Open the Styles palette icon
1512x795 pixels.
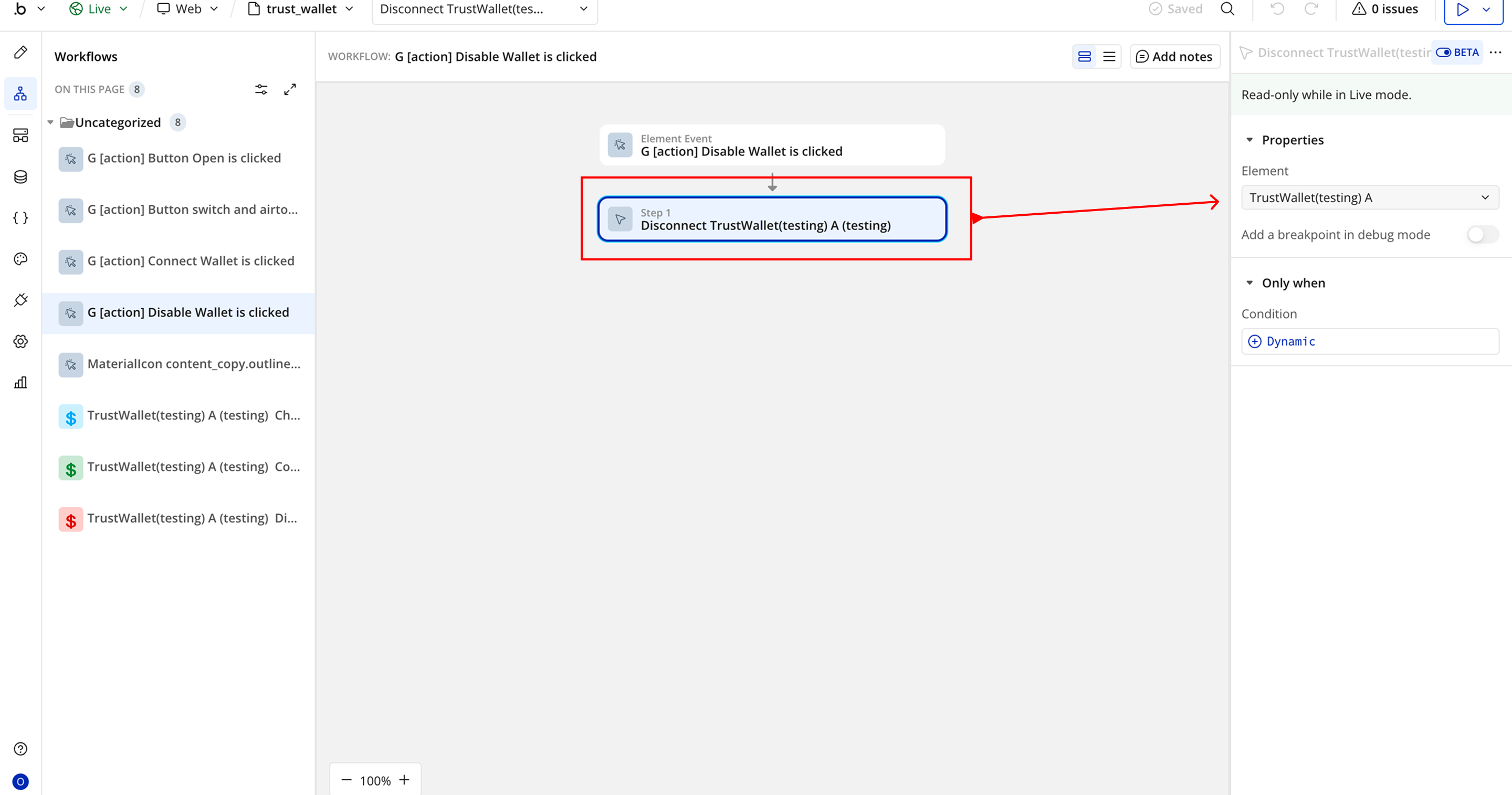click(20, 259)
